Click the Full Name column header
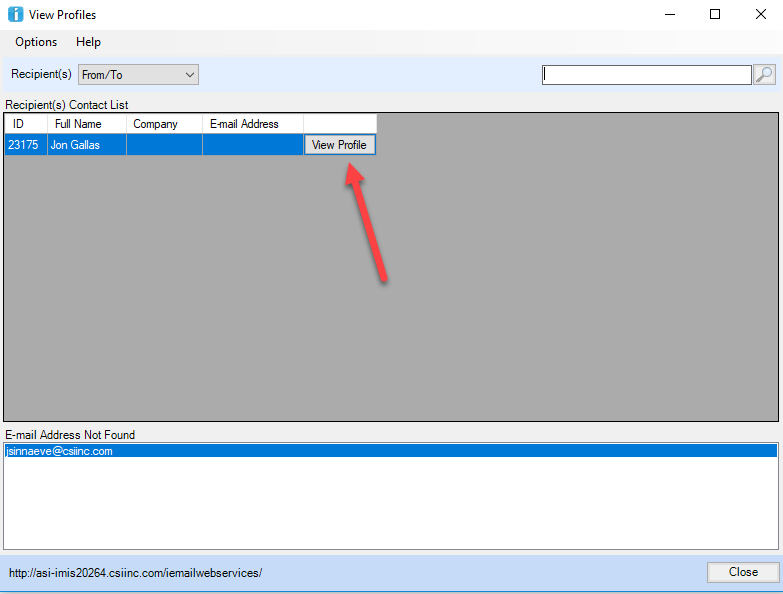Screen dimensions: 783x594 (87, 124)
